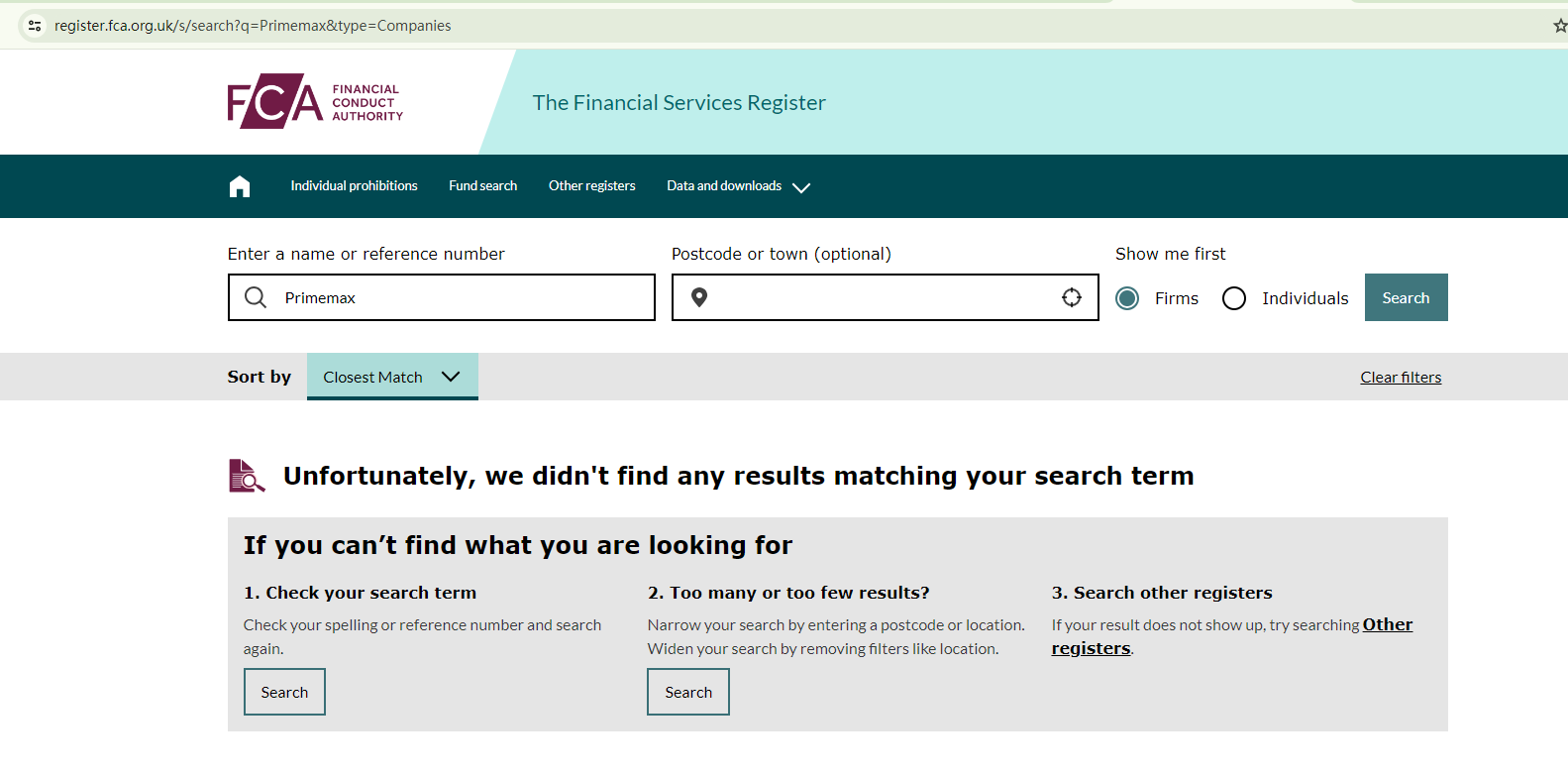This screenshot has height=776, width=1568.
Task: Click the name or reference number field
Action: click(x=456, y=297)
